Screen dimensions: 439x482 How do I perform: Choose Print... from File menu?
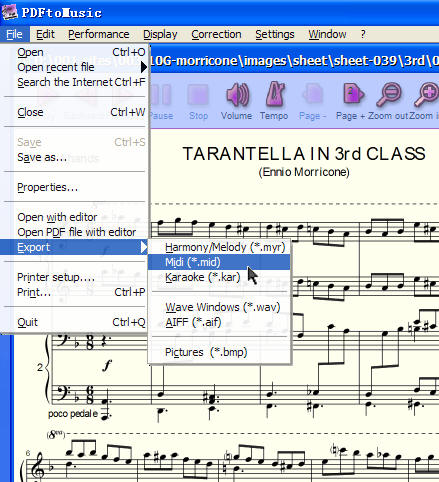tap(75, 292)
